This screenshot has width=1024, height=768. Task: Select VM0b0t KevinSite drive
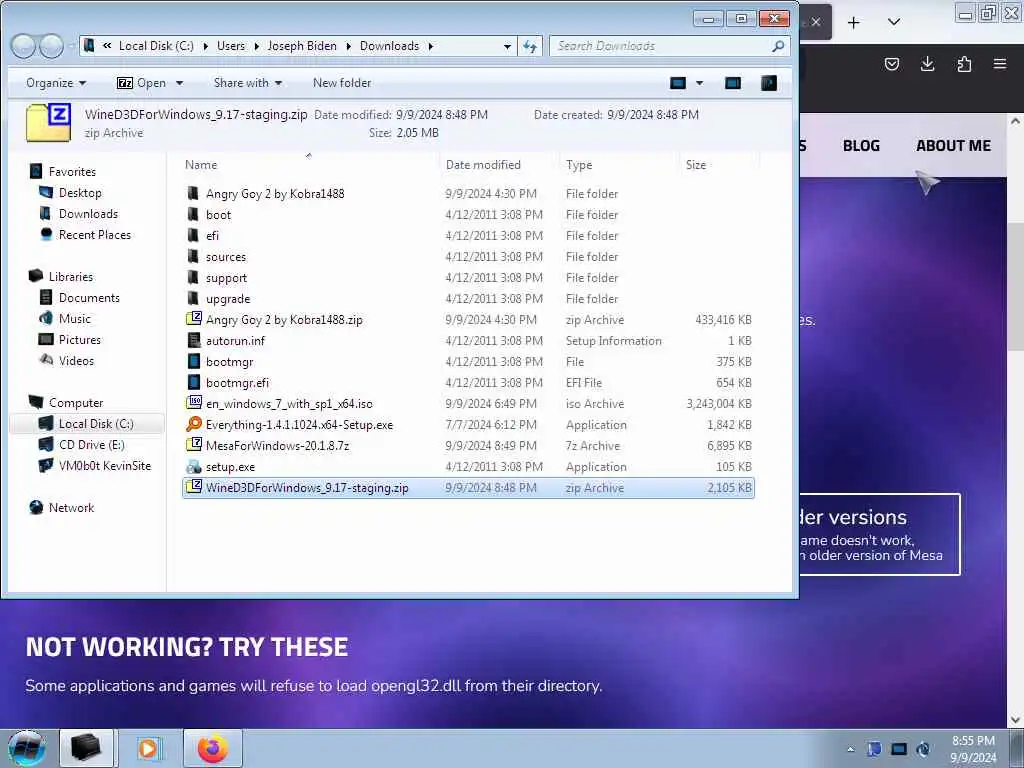(x=104, y=466)
